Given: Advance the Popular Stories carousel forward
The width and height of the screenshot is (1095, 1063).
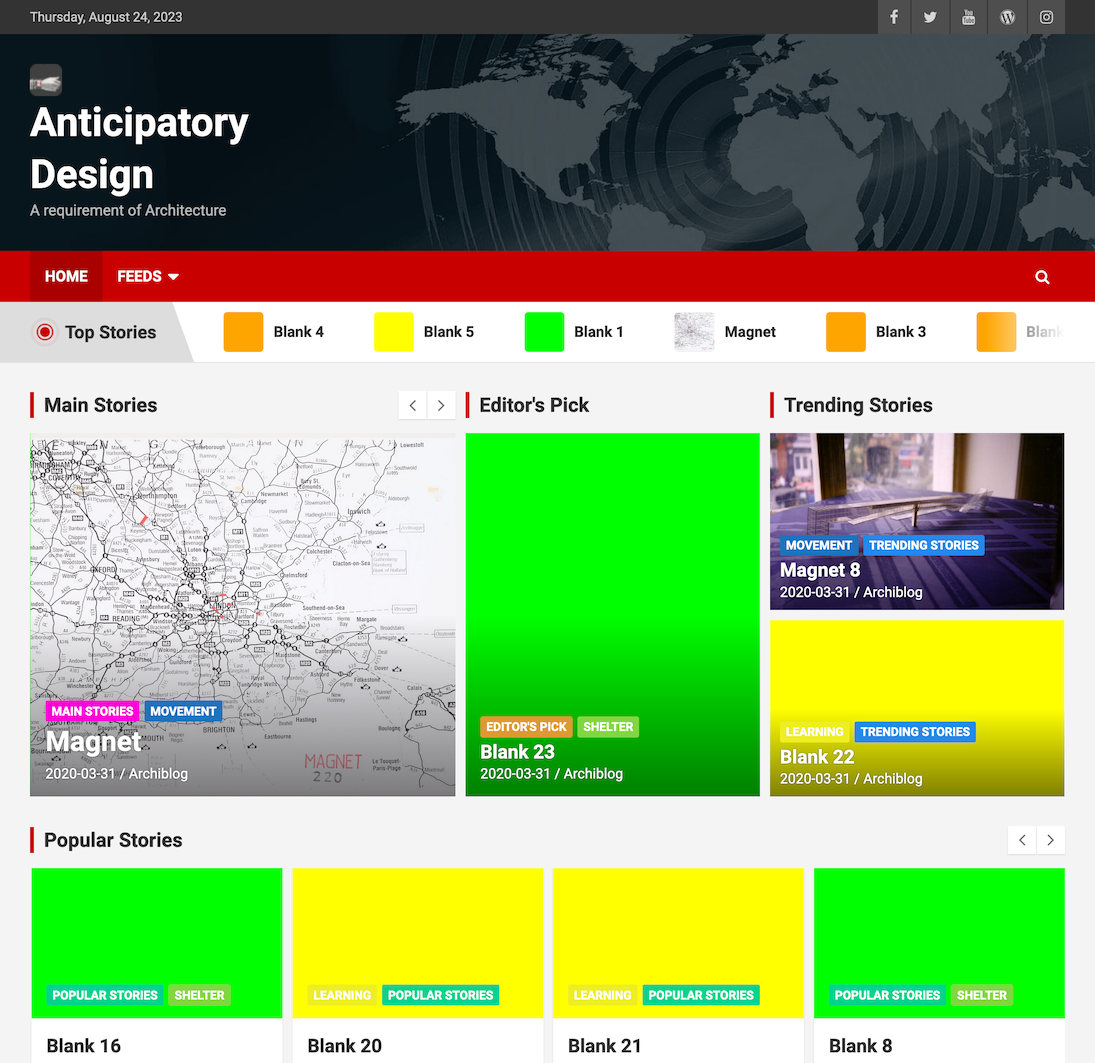Looking at the screenshot, I should [x=1050, y=840].
